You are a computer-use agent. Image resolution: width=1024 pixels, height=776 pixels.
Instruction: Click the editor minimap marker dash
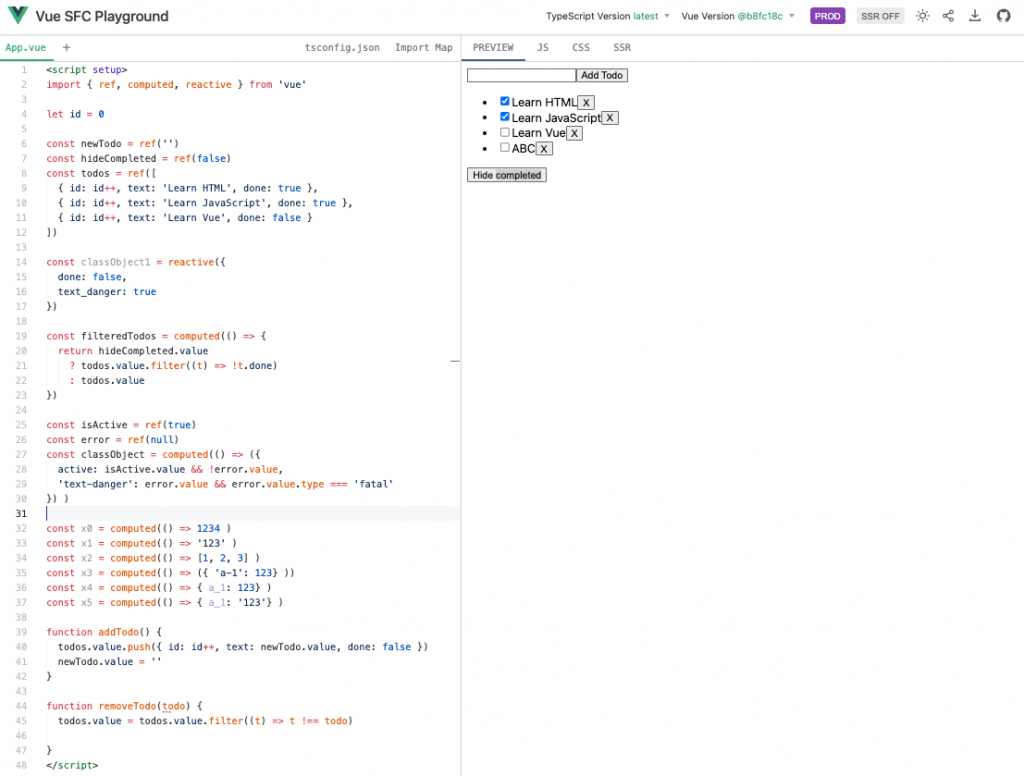(x=455, y=361)
